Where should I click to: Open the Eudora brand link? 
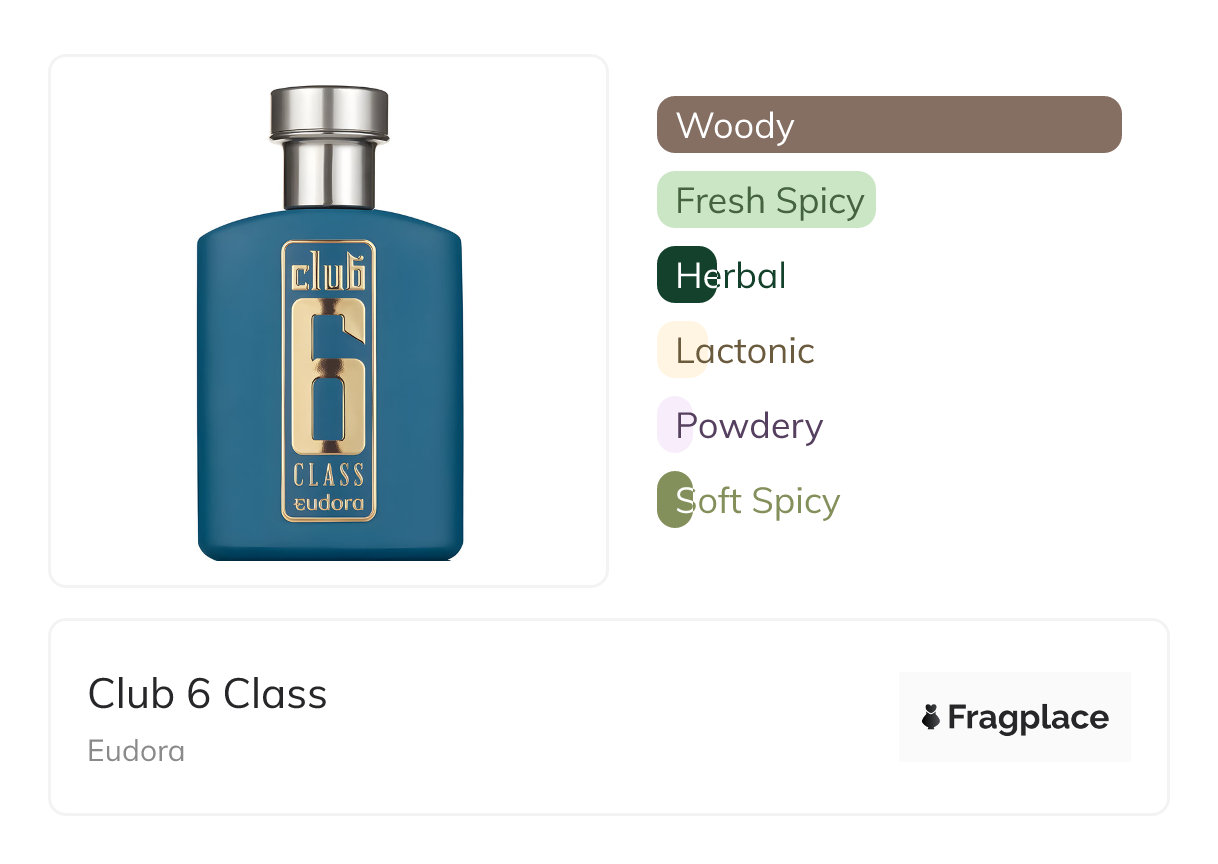coord(136,751)
